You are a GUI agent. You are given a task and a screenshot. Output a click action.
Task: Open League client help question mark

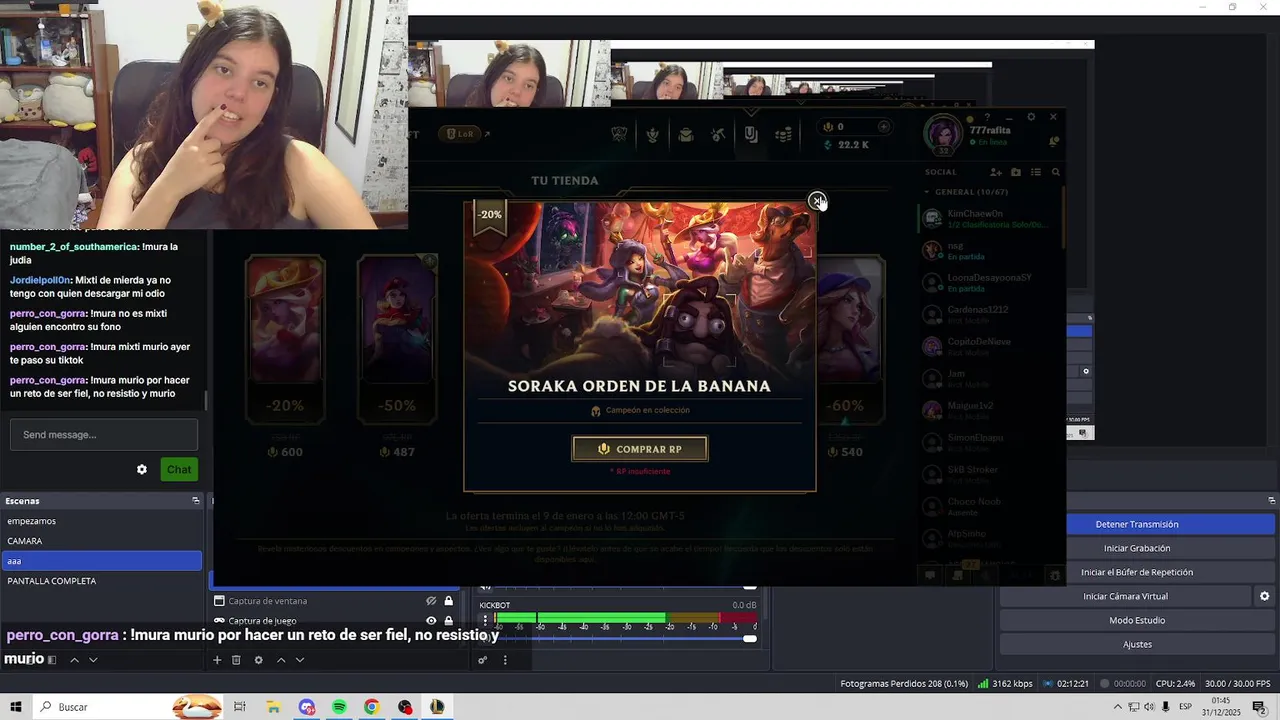coord(987,117)
